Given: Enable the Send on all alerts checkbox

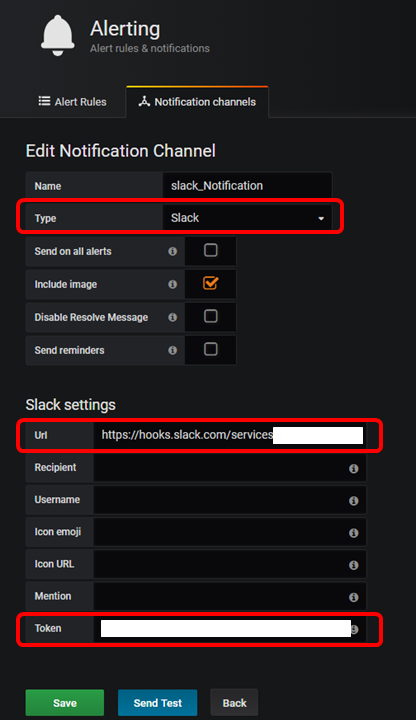Looking at the screenshot, I should coord(211,250).
